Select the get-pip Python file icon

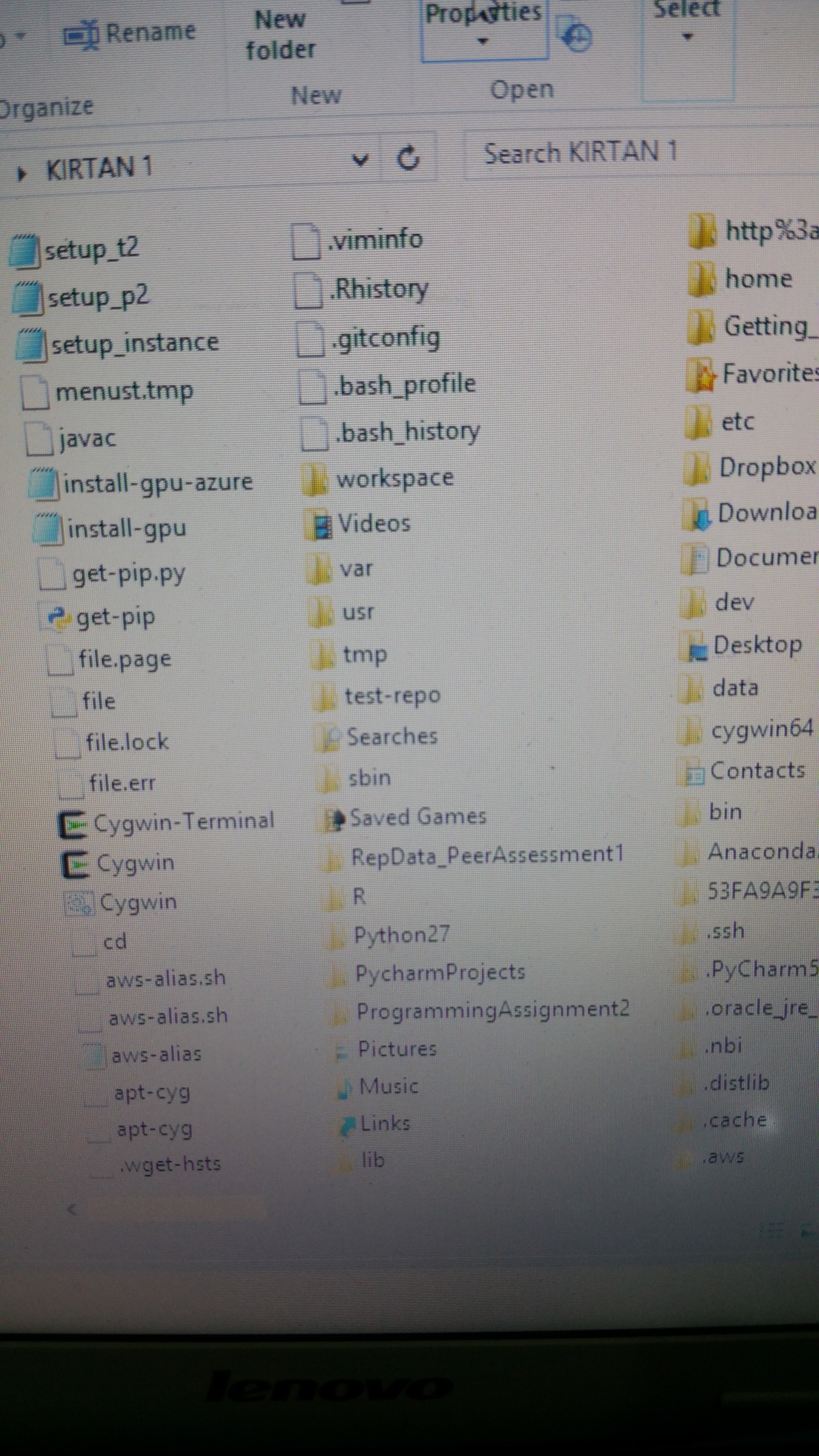coord(58,617)
